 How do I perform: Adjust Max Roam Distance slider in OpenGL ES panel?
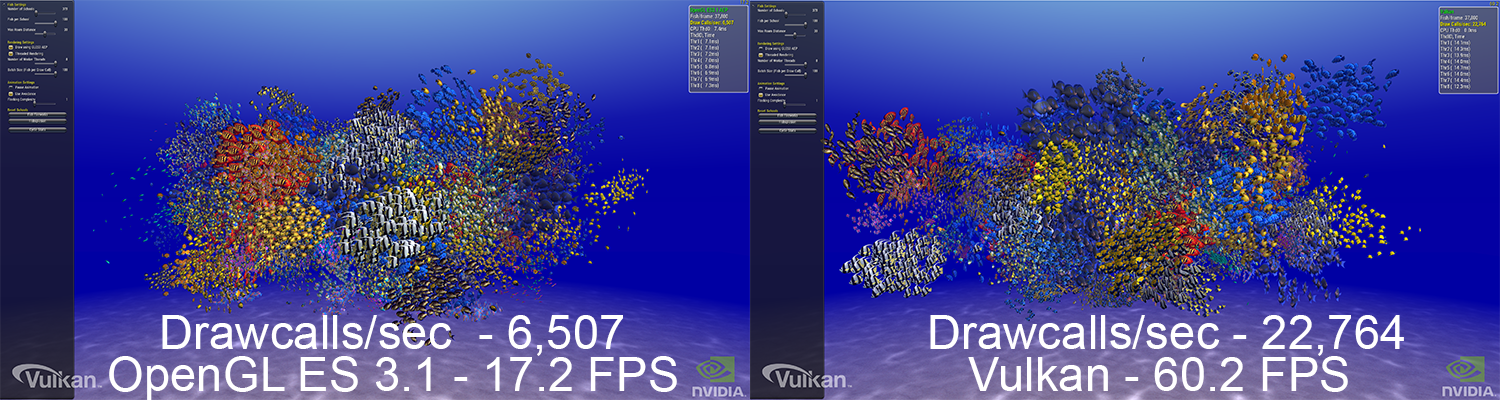pos(43,34)
